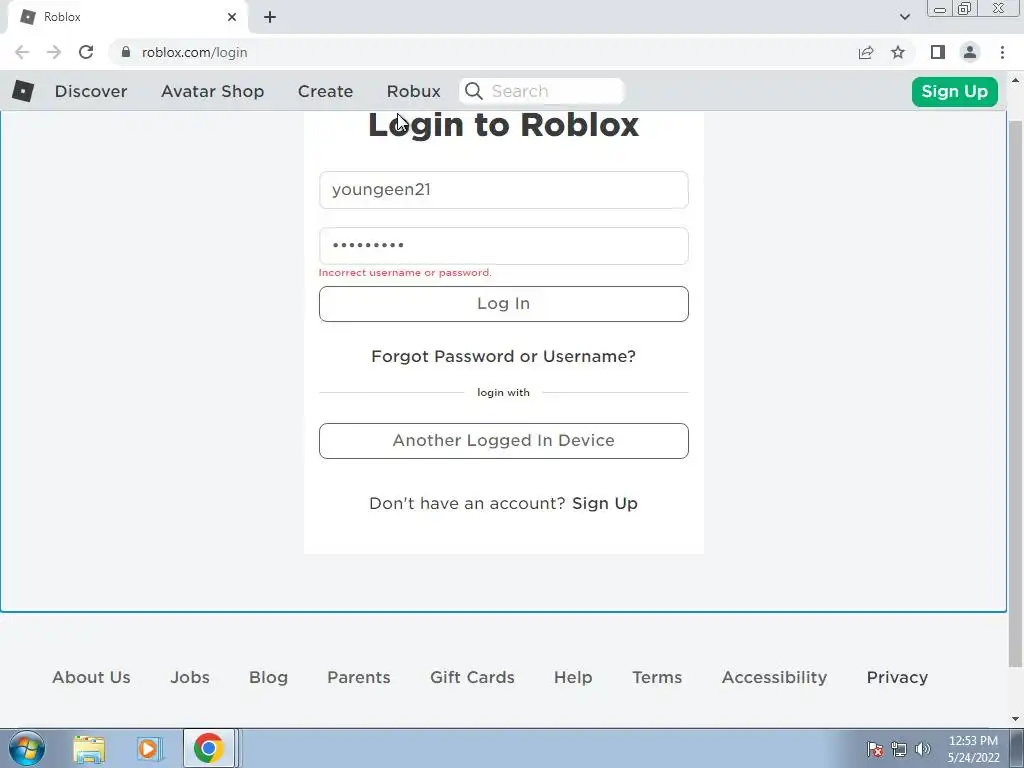Open the Gift Cards footer link
This screenshot has width=1024, height=768.
[472, 677]
